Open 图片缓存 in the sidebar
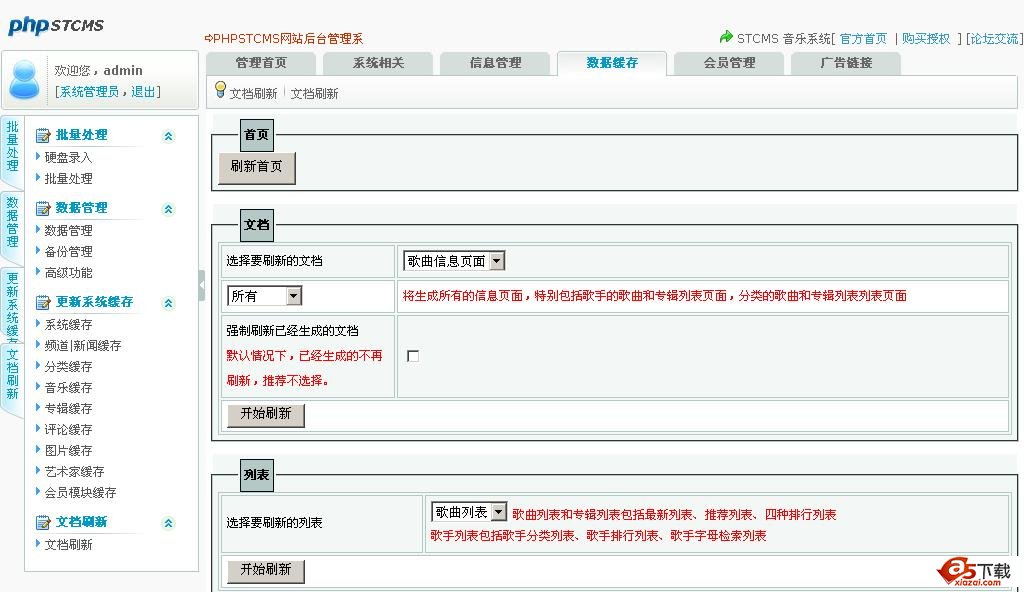Screen dimensions: 1024x592 (68, 450)
